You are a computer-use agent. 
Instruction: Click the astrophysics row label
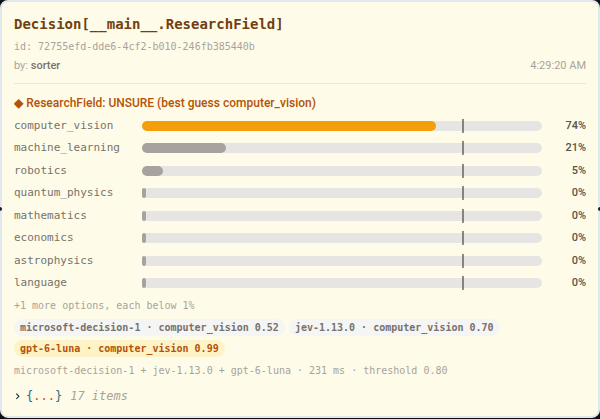click(54, 261)
